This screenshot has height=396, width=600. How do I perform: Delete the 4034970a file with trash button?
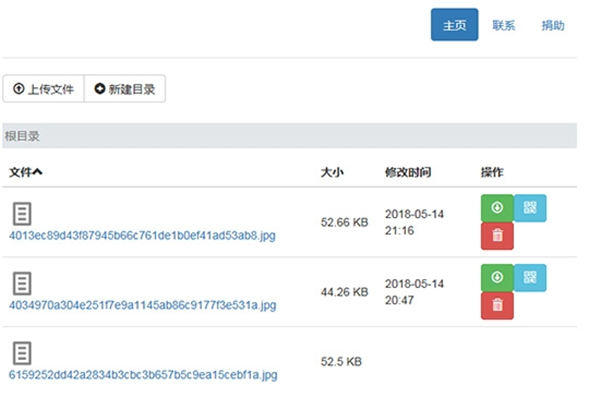point(497,305)
